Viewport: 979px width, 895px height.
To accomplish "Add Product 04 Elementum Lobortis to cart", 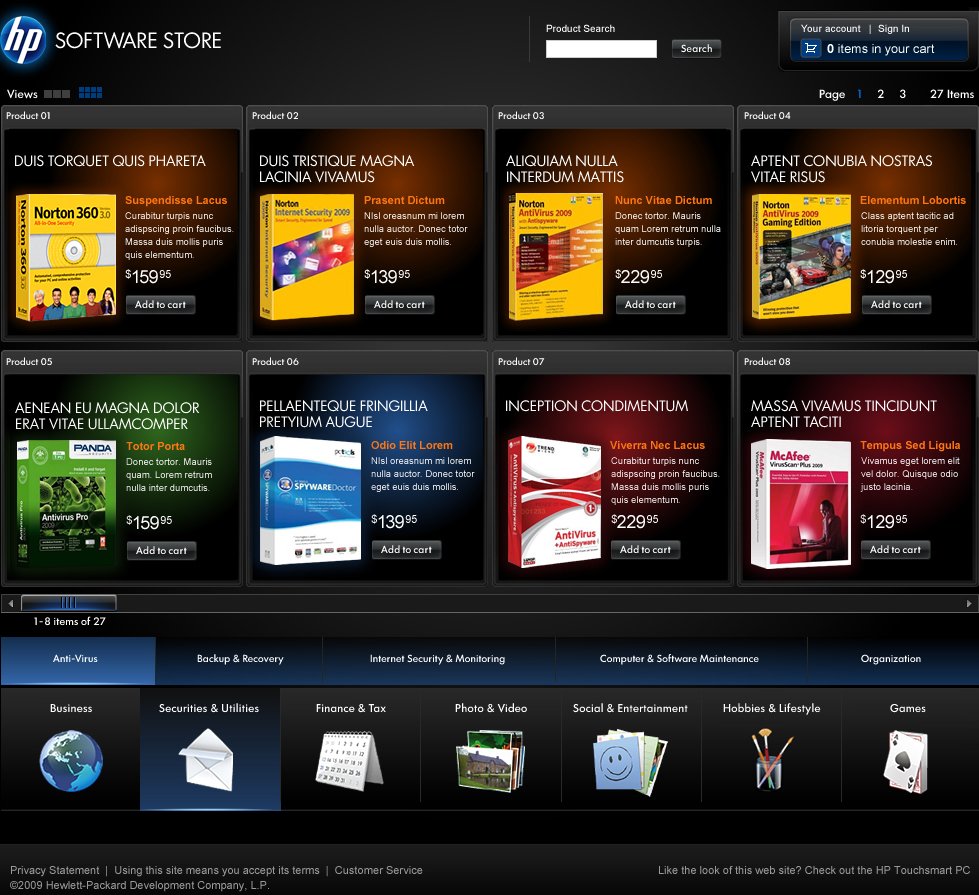I will pos(896,305).
